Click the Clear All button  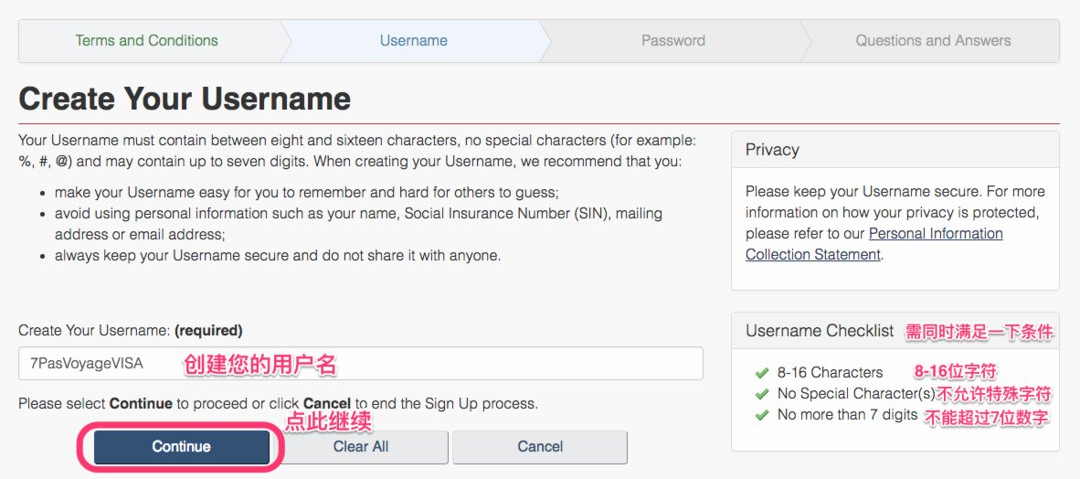pos(360,447)
